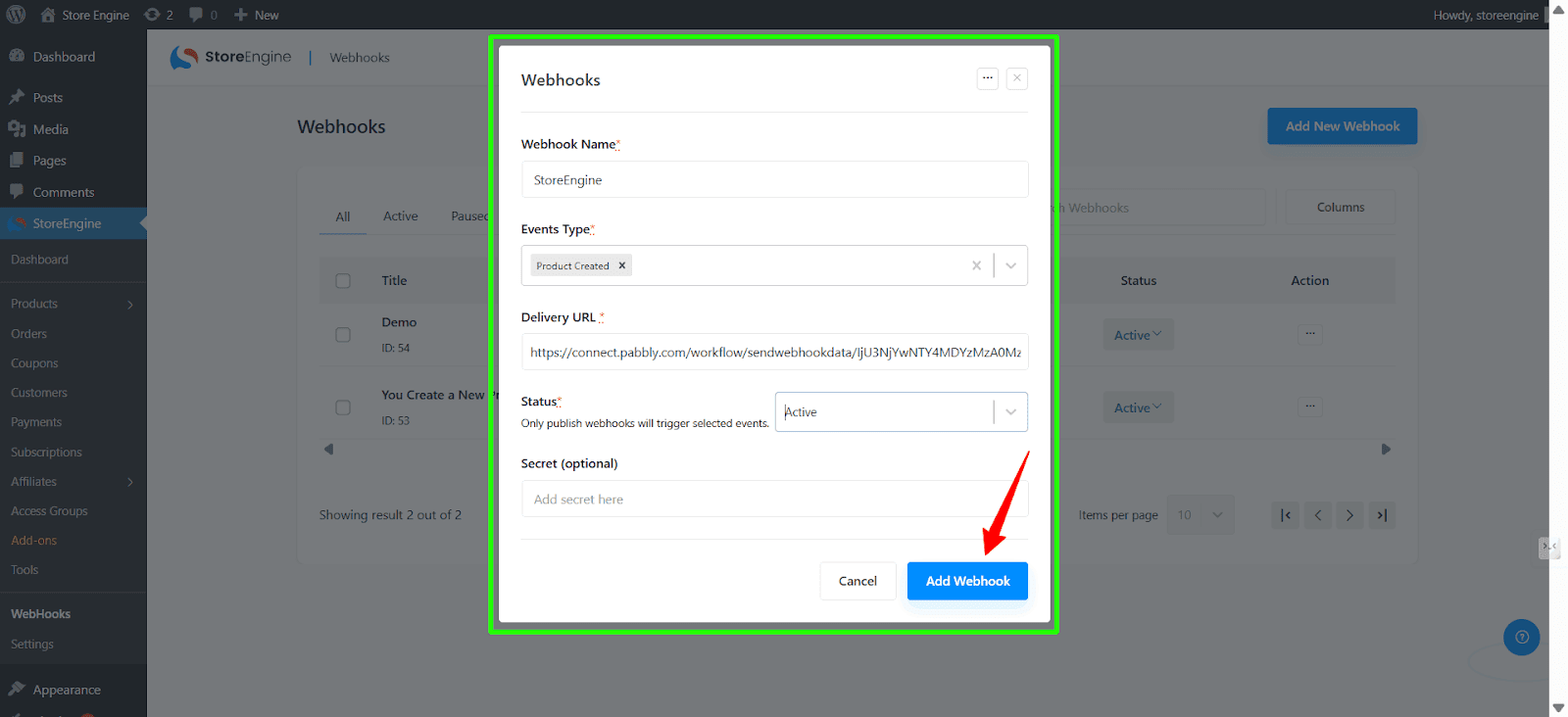Viewport: 1568px width, 717px height.
Task: Click the Add Webhook button
Action: 967,581
